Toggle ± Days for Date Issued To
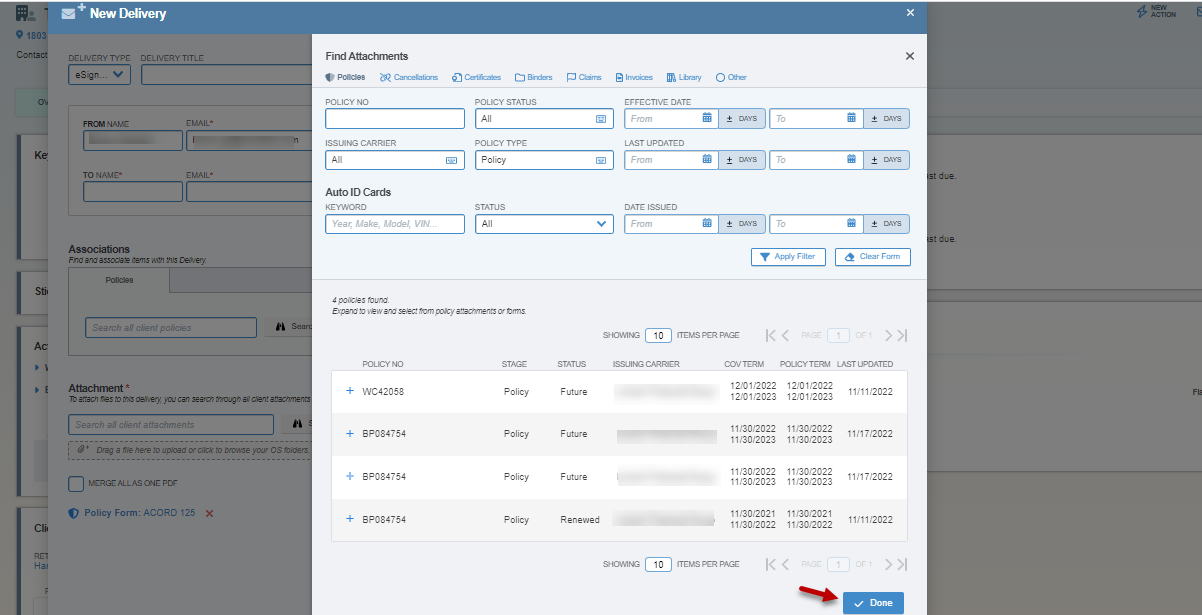Screen dimensions: 1202x615 point(886,224)
